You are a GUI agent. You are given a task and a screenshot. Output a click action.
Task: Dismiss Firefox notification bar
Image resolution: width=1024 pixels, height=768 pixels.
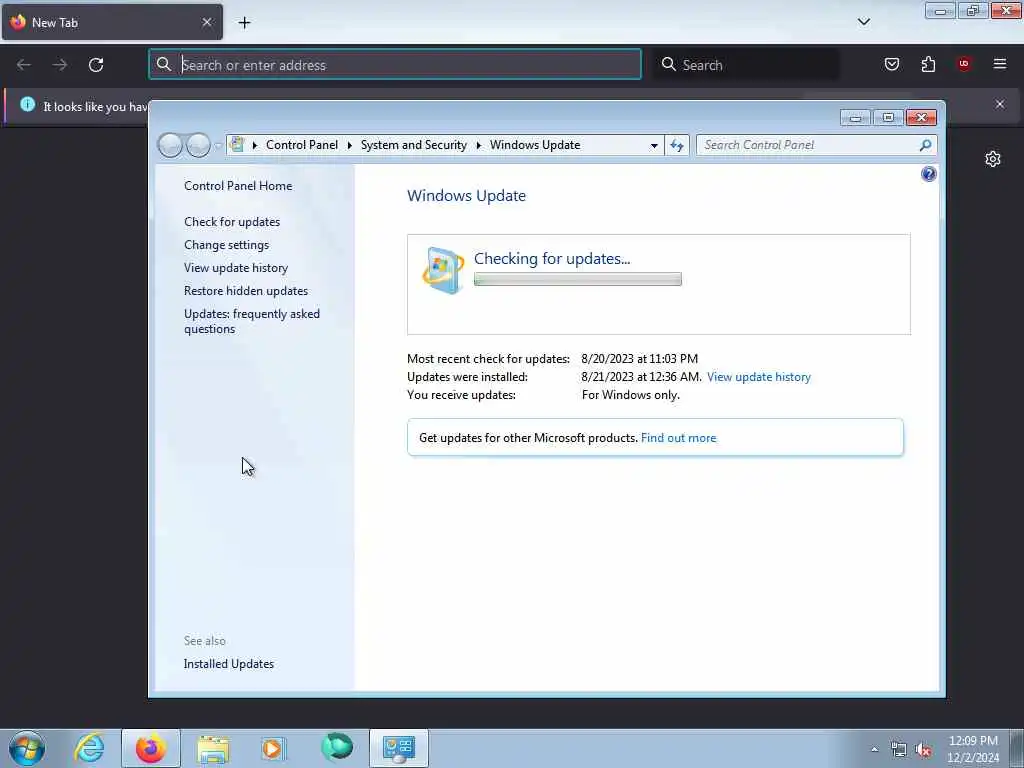click(x=999, y=104)
